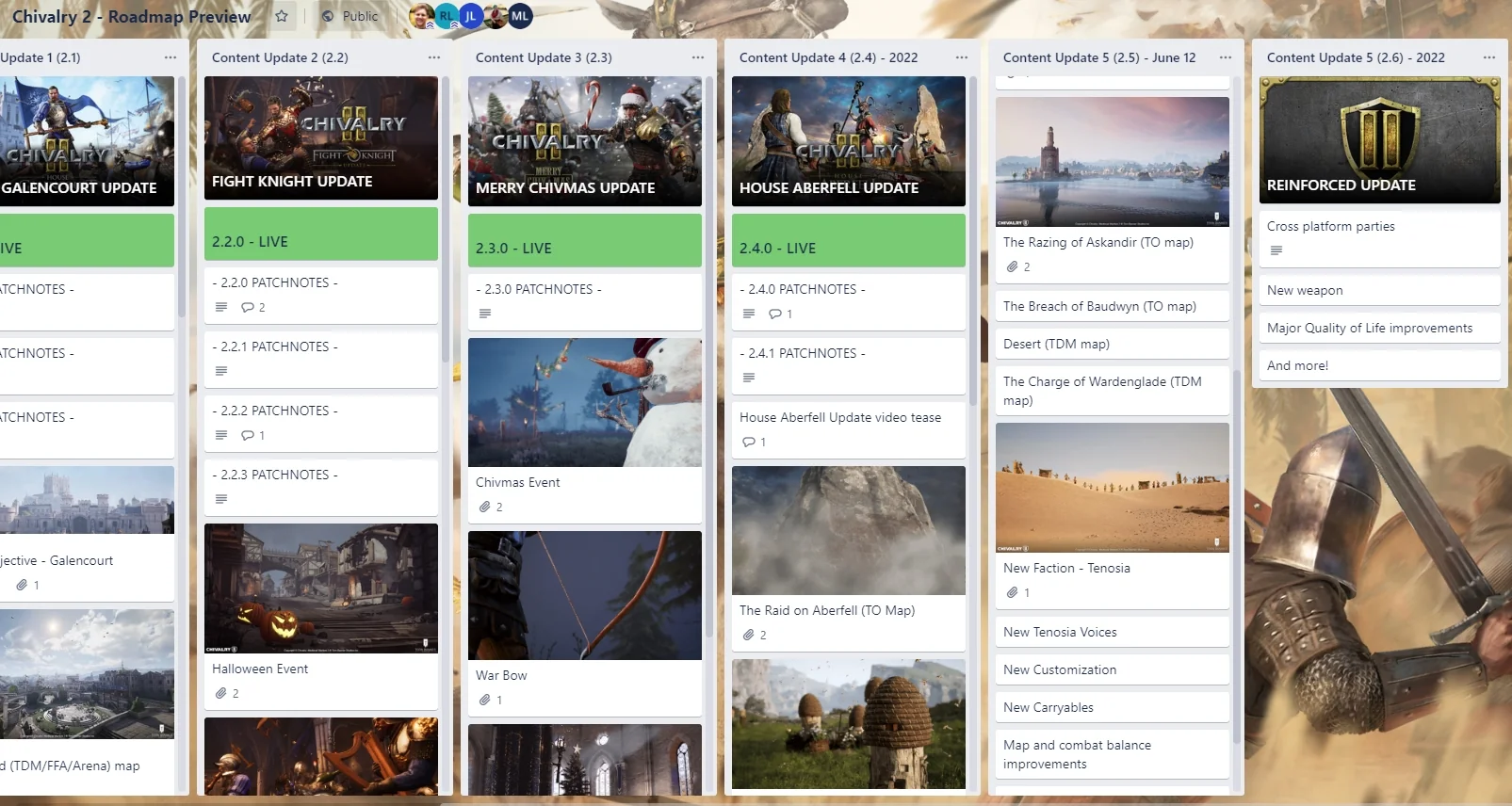Open list menu for Content Update 4 (2.4)
This screenshot has width=1512, height=806.
(x=961, y=57)
